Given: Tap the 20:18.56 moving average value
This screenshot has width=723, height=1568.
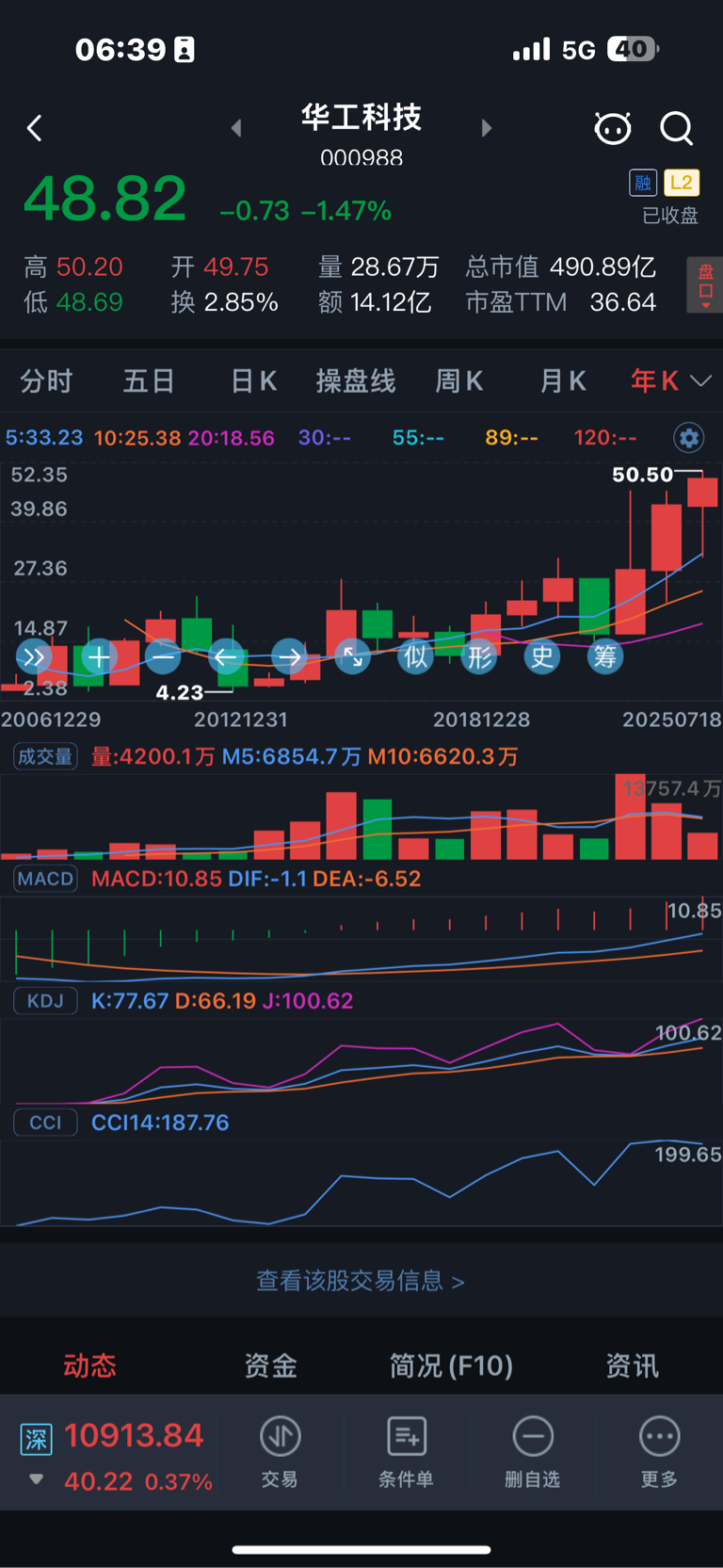Looking at the screenshot, I should click(x=232, y=438).
